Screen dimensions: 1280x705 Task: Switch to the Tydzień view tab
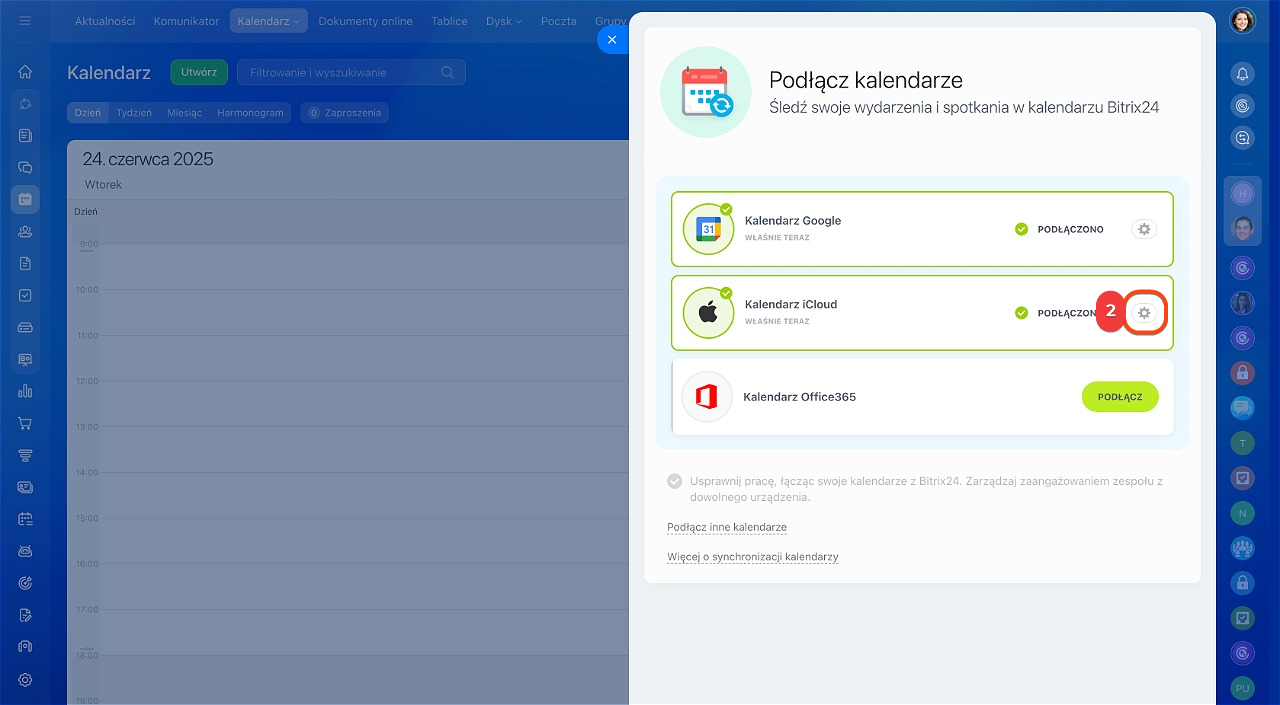[x=134, y=113]
